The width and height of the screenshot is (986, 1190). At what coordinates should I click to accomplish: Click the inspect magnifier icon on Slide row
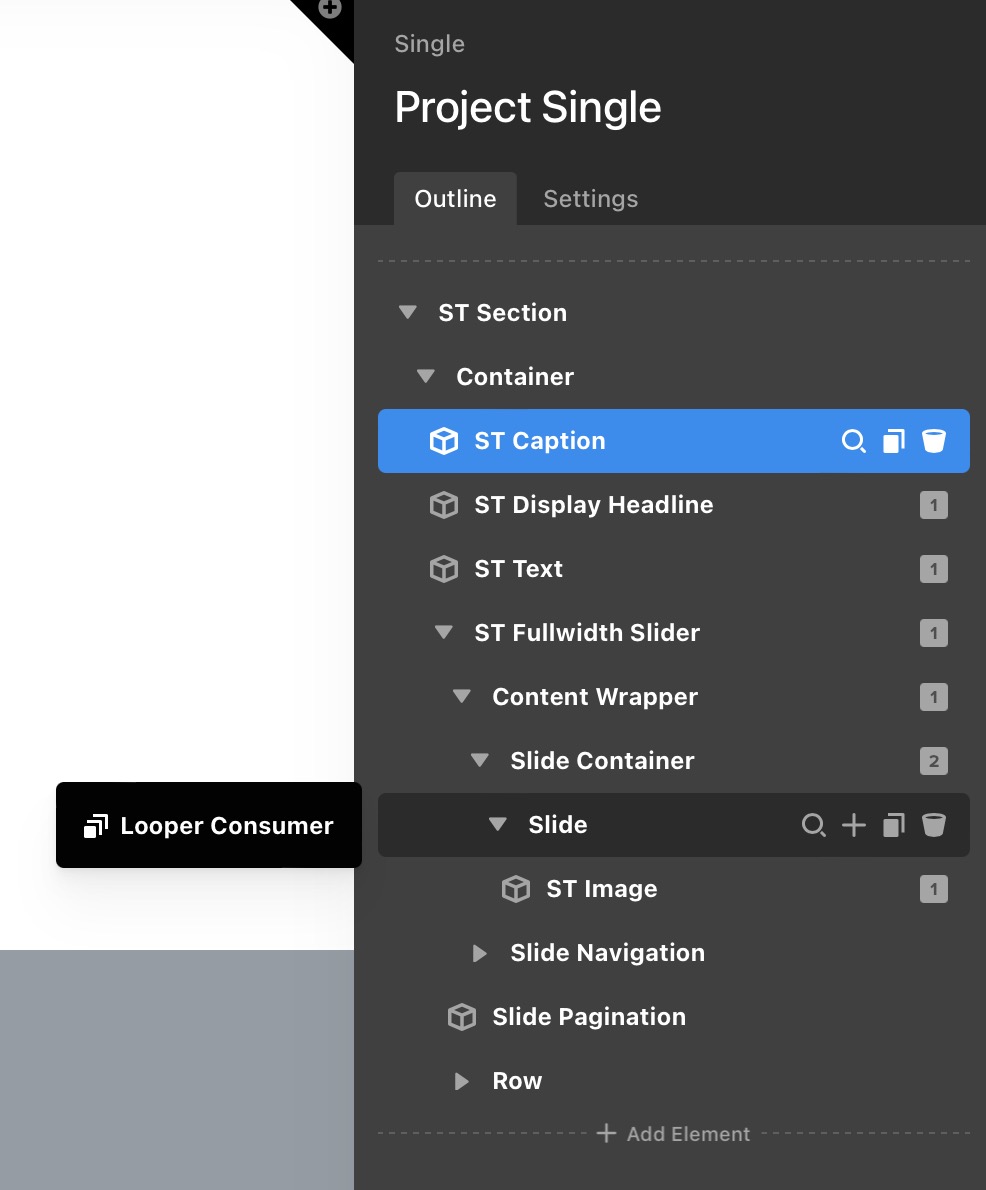click(814, 825)
